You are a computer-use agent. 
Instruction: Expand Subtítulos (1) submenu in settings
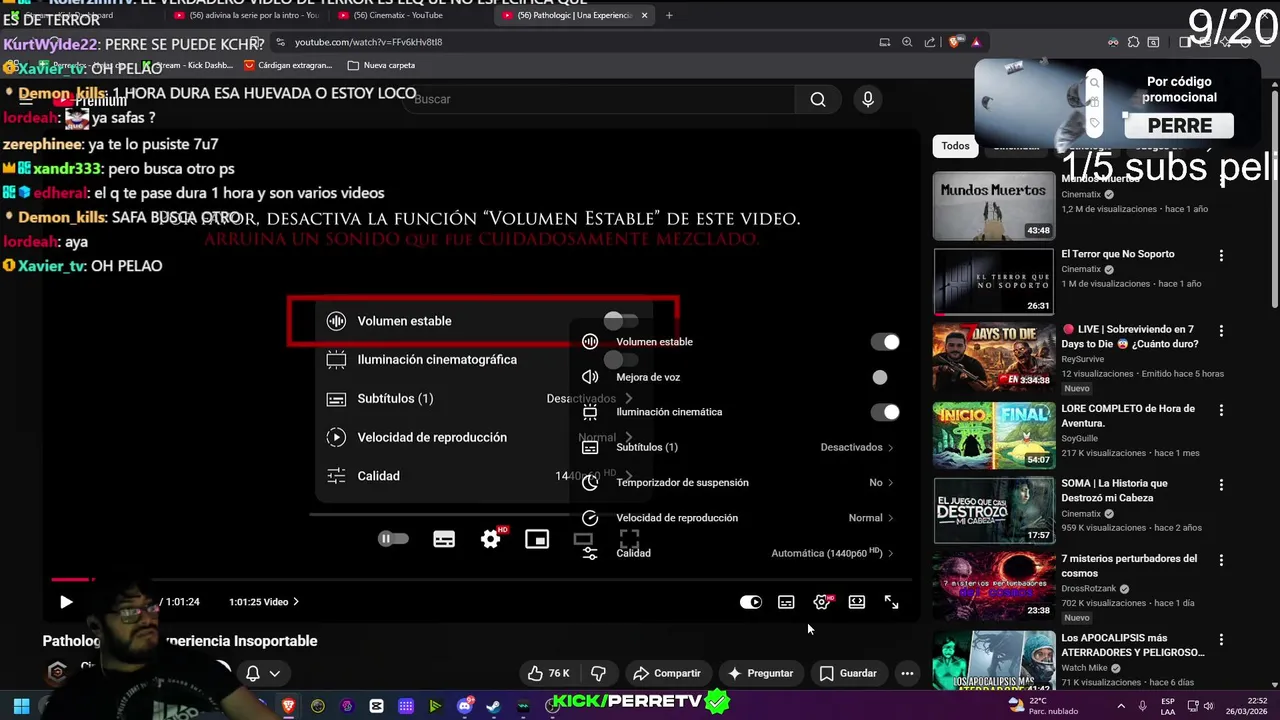click(x=738, y=447)
